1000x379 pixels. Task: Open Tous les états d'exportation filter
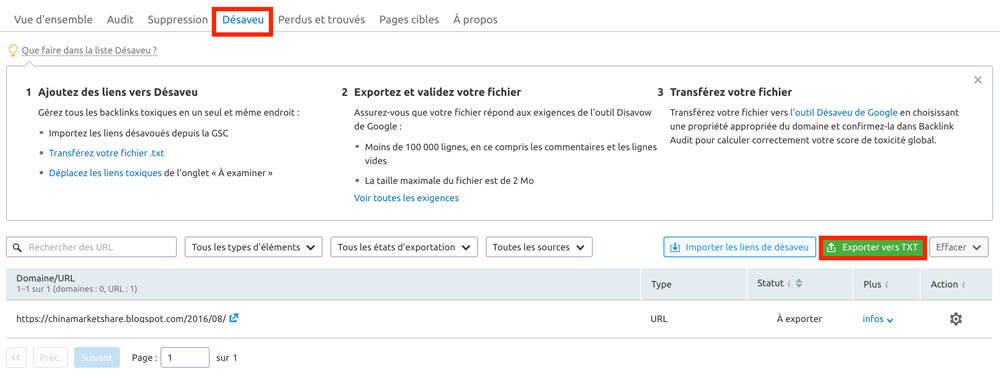click(x=404, y=247)
